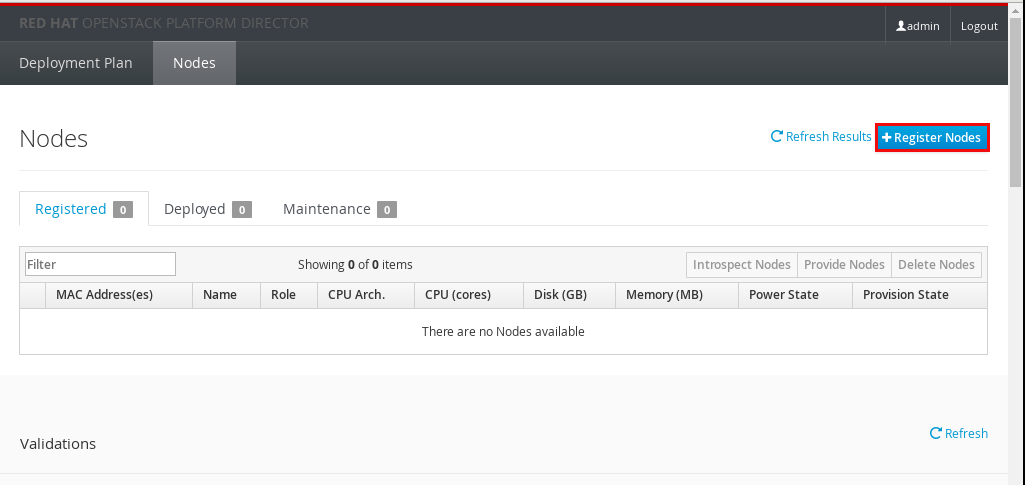The image size is (1025, 485).
Task: Click the Maintenance tab count badge
Action: 387,210
